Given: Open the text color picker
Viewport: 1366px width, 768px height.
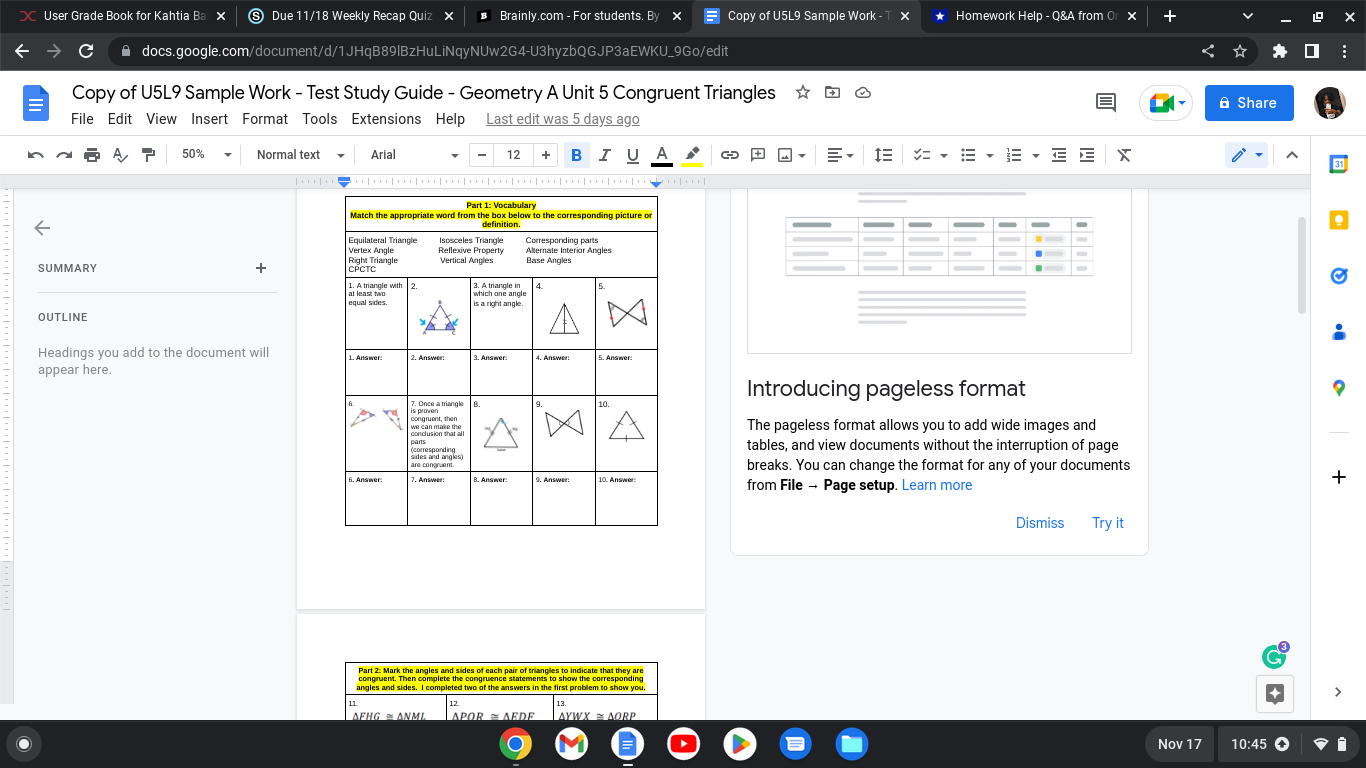Looking at the screenshot, I should tap(661, 154).
